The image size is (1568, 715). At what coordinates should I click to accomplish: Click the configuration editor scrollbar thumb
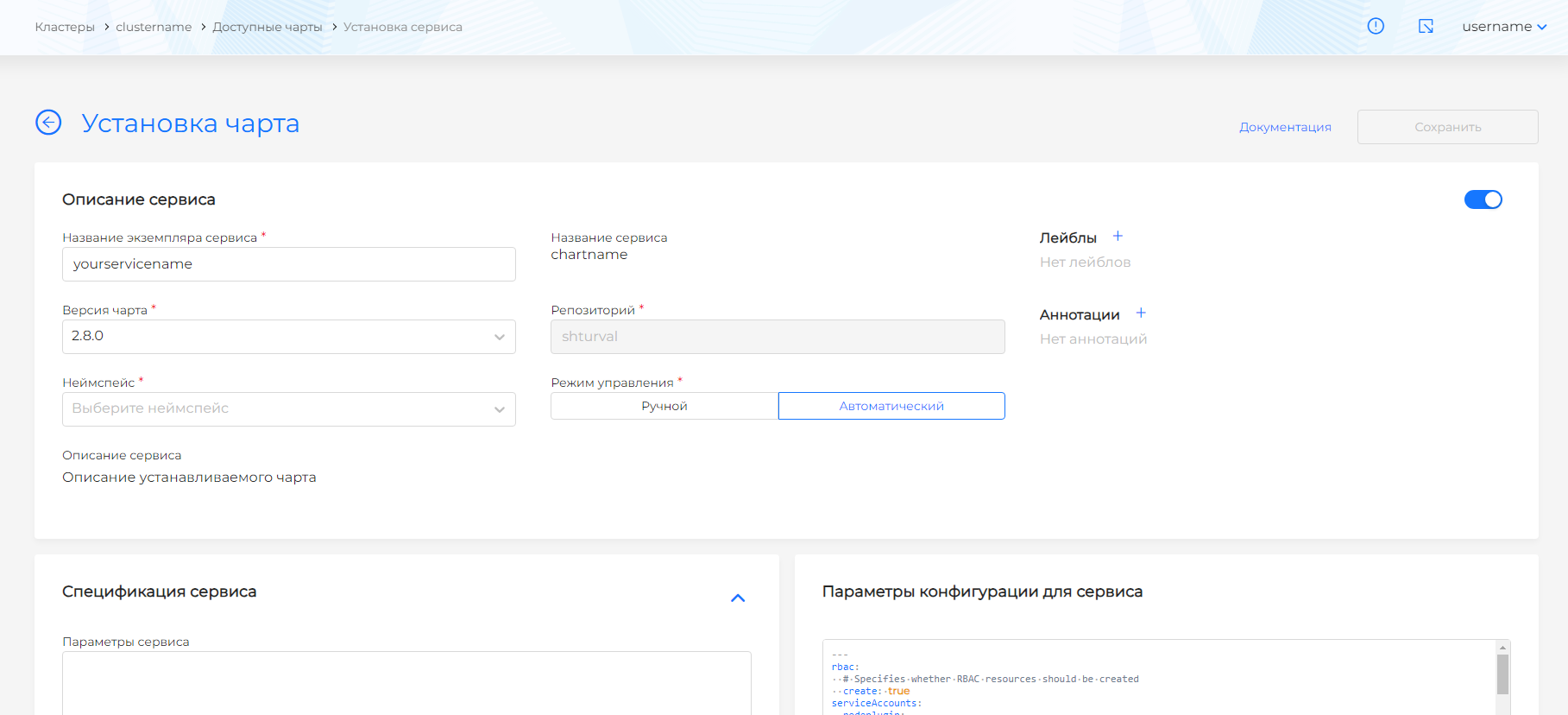(1502, 674)
